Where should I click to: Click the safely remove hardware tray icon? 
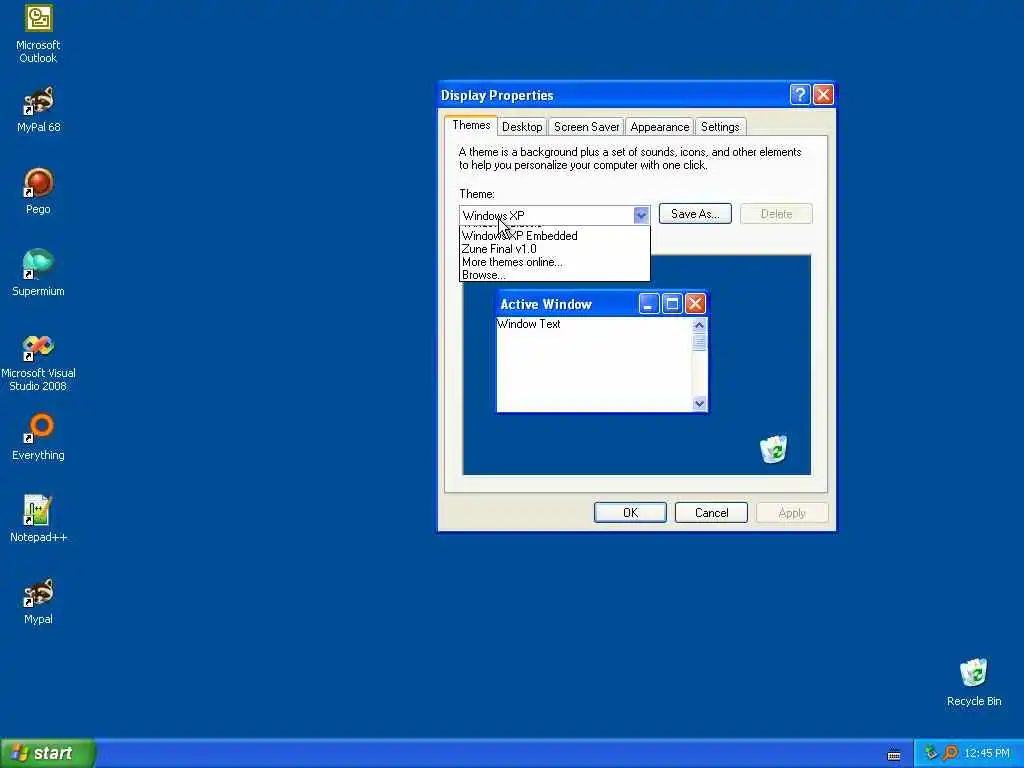tap(931, 753)
